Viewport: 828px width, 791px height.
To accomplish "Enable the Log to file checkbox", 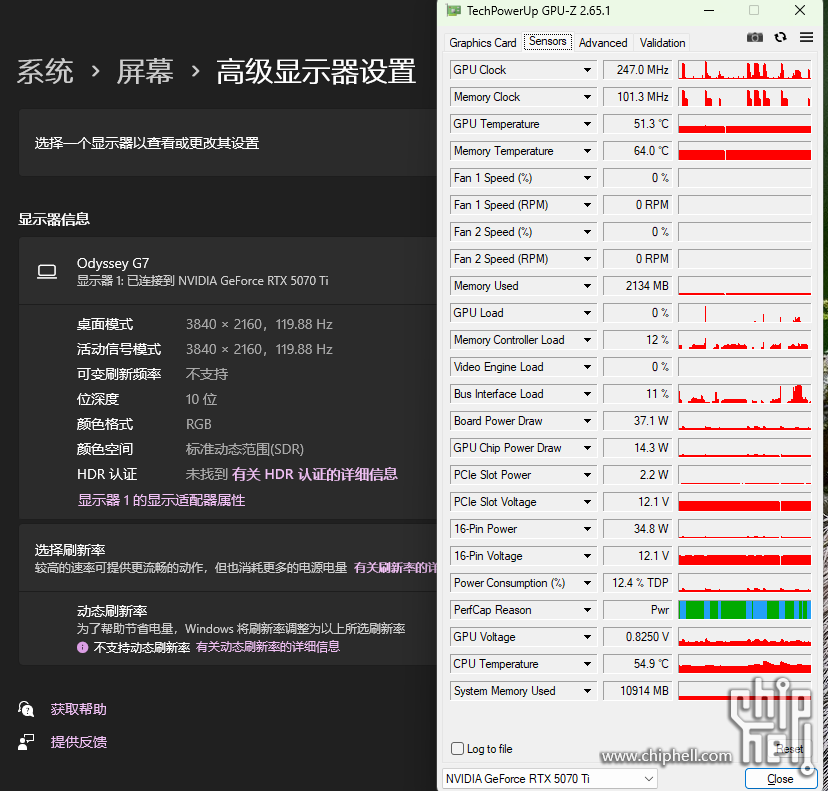I will (x=458, y=749).
